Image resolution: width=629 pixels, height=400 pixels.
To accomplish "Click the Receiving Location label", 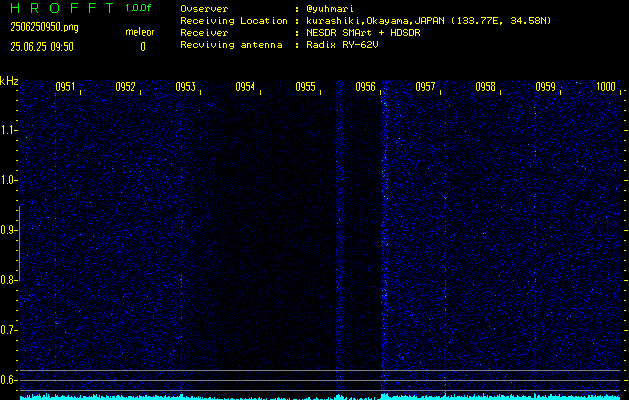I will click(x=234, y=21).
